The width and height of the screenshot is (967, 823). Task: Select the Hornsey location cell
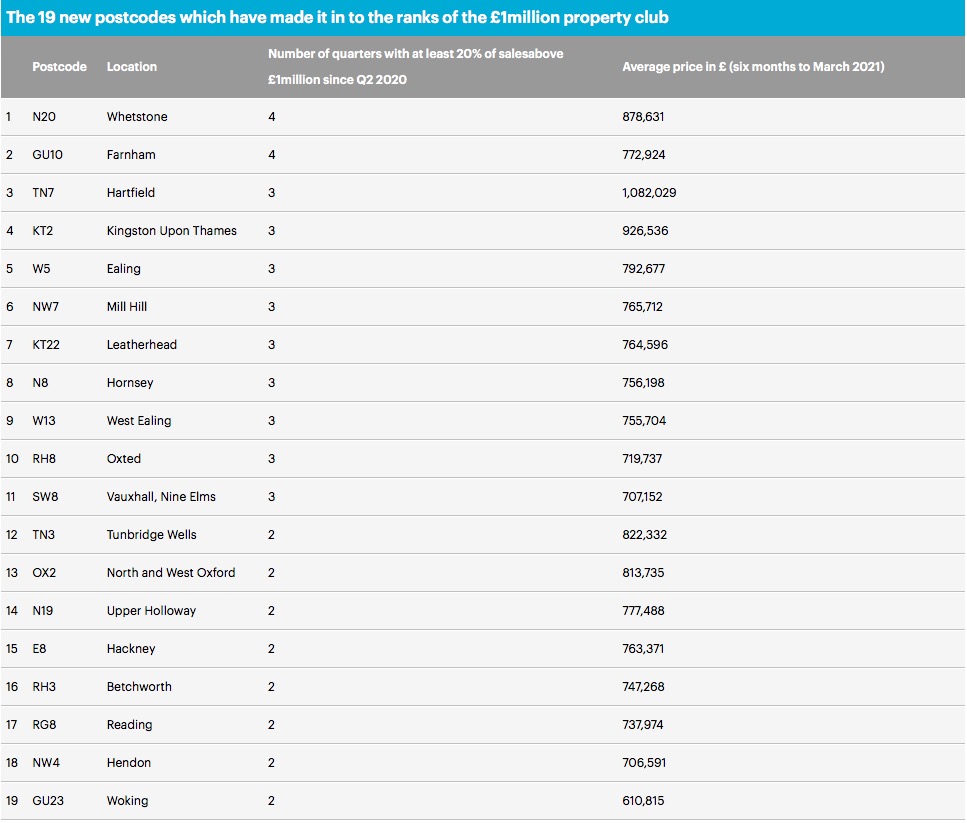tap(130, 383)
